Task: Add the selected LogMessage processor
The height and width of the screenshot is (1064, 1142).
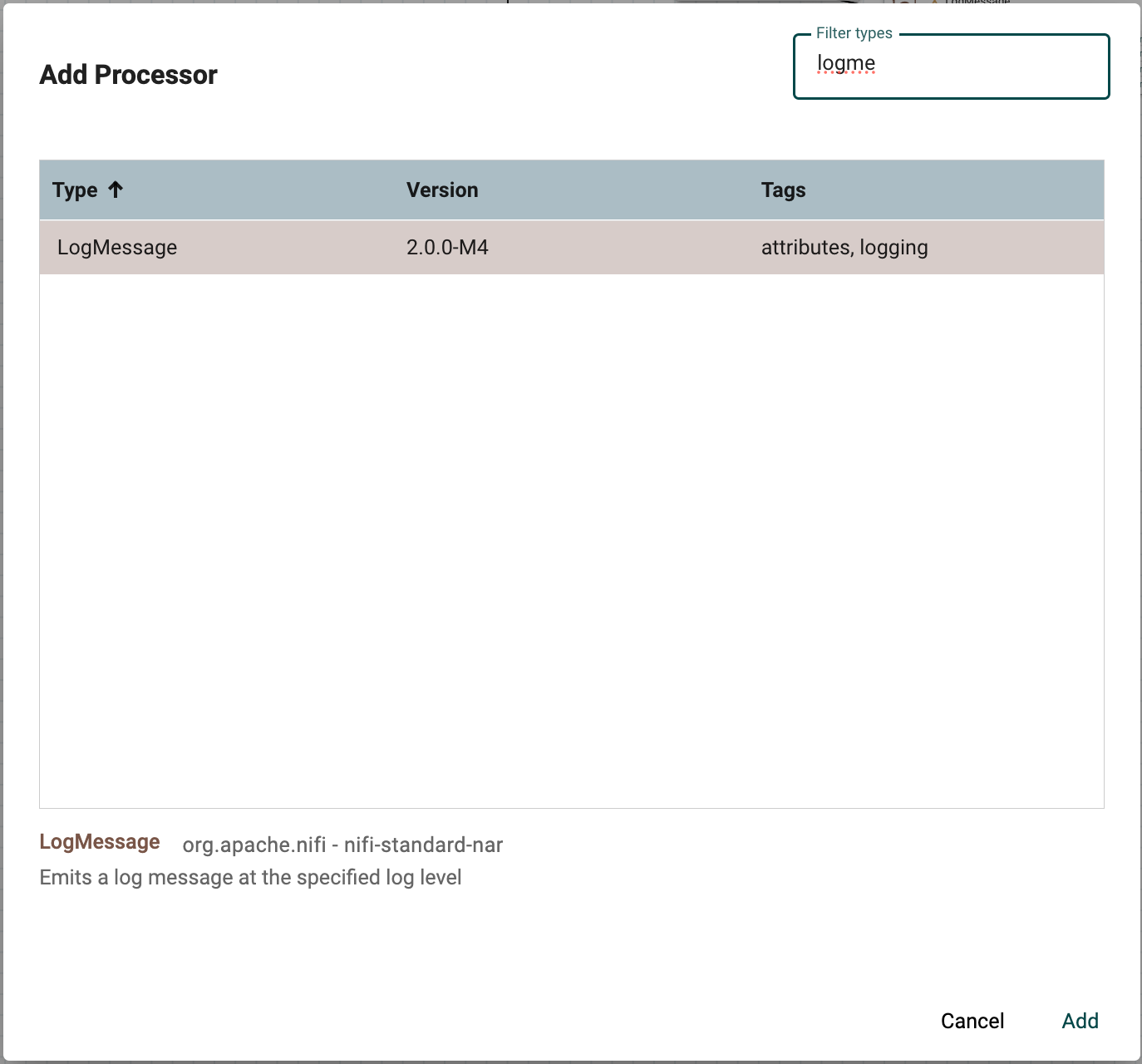Action: [x=1080, y=1021]
